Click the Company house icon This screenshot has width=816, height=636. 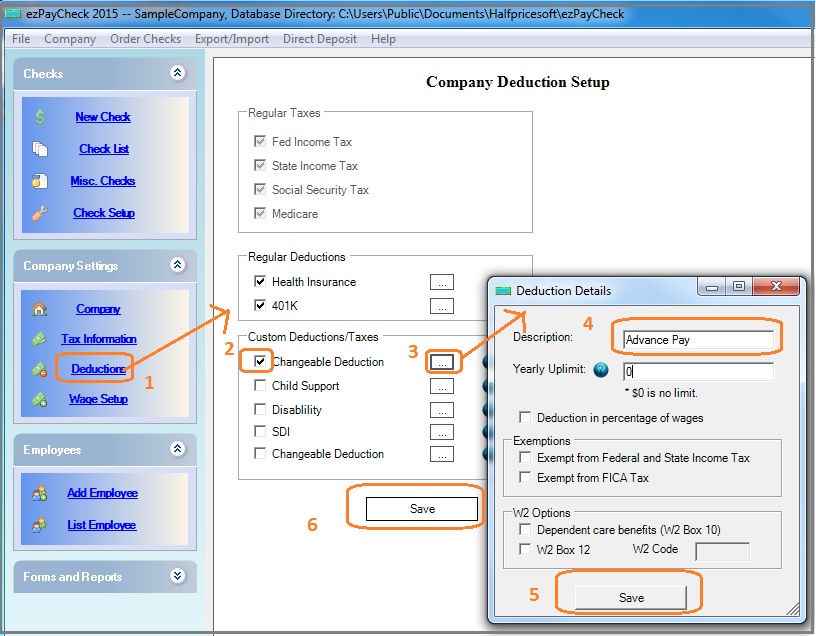tap(40, 309)
